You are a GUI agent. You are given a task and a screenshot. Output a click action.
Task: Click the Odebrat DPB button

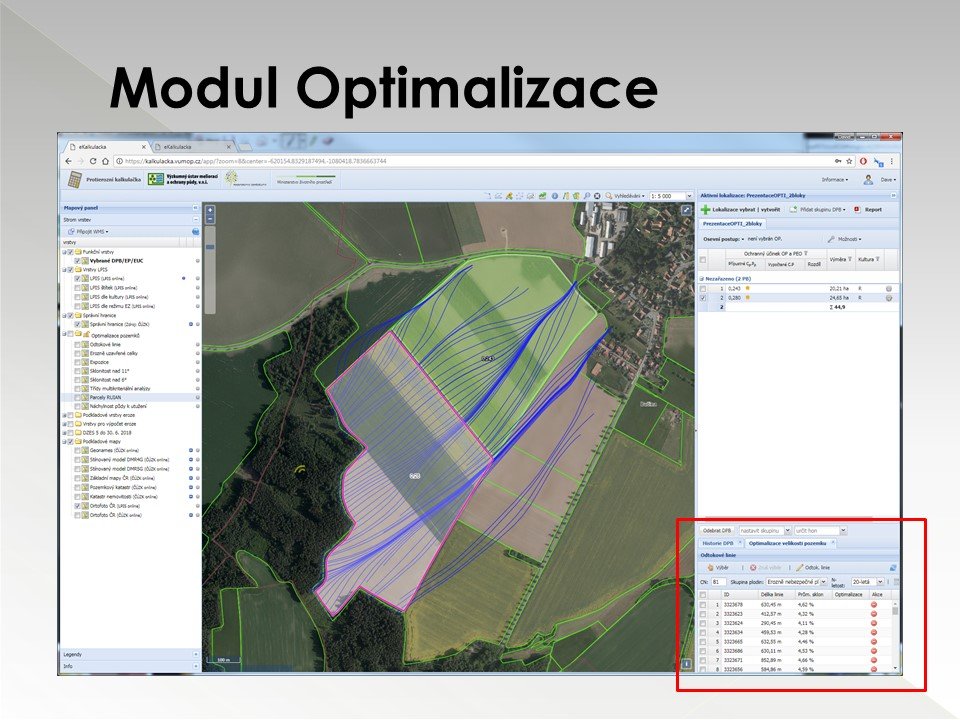[717, 530]
